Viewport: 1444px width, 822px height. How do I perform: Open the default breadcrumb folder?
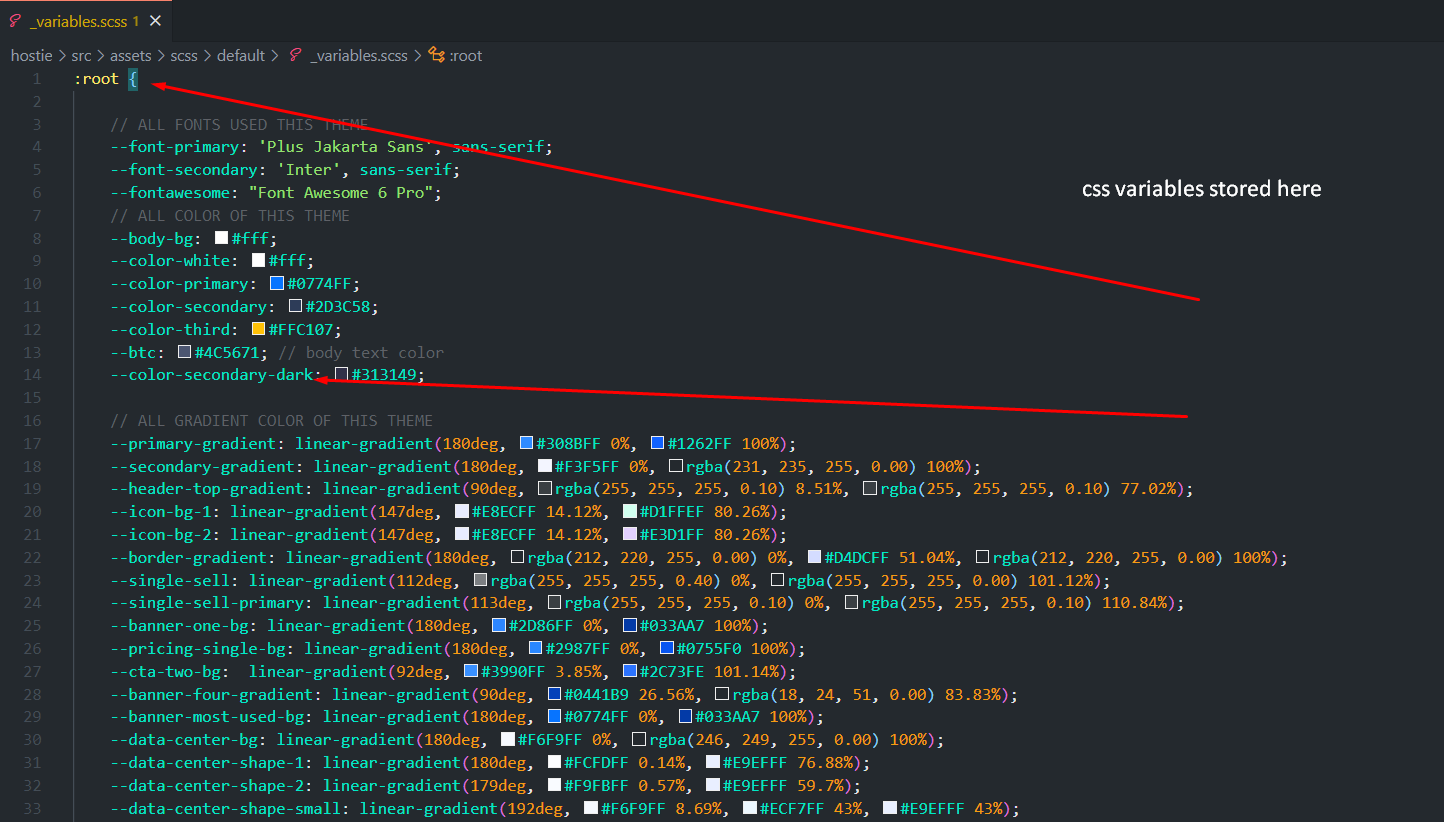pos(241,56)
